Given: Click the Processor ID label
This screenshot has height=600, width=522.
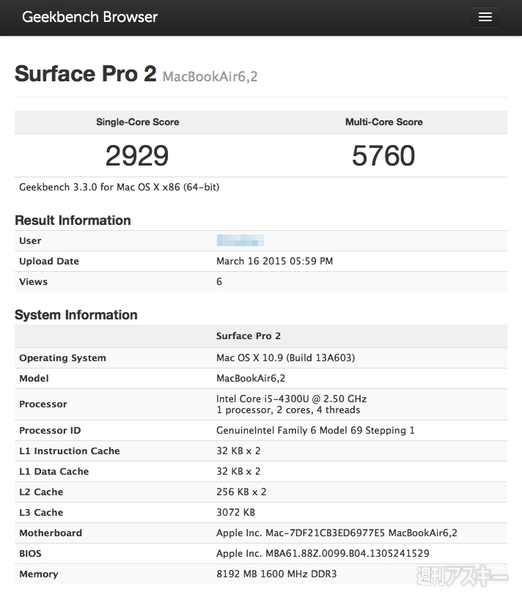Looking at the screenshot, I should click(x=50, y=430).
